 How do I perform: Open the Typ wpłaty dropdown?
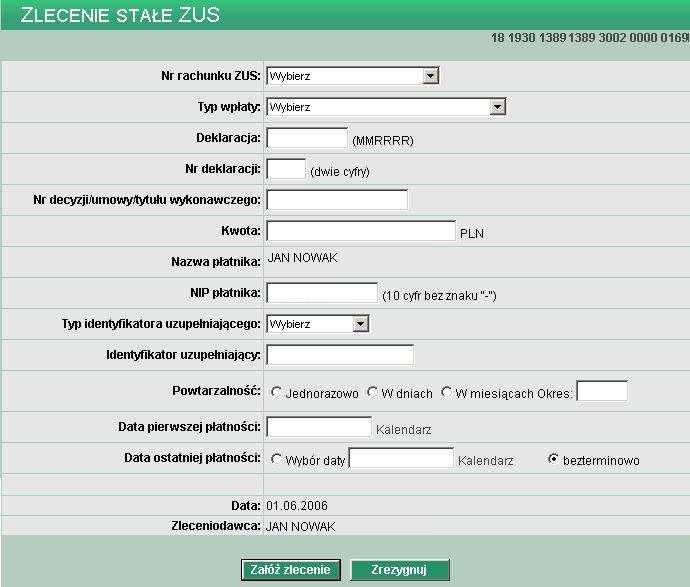(x=386, y=107)
